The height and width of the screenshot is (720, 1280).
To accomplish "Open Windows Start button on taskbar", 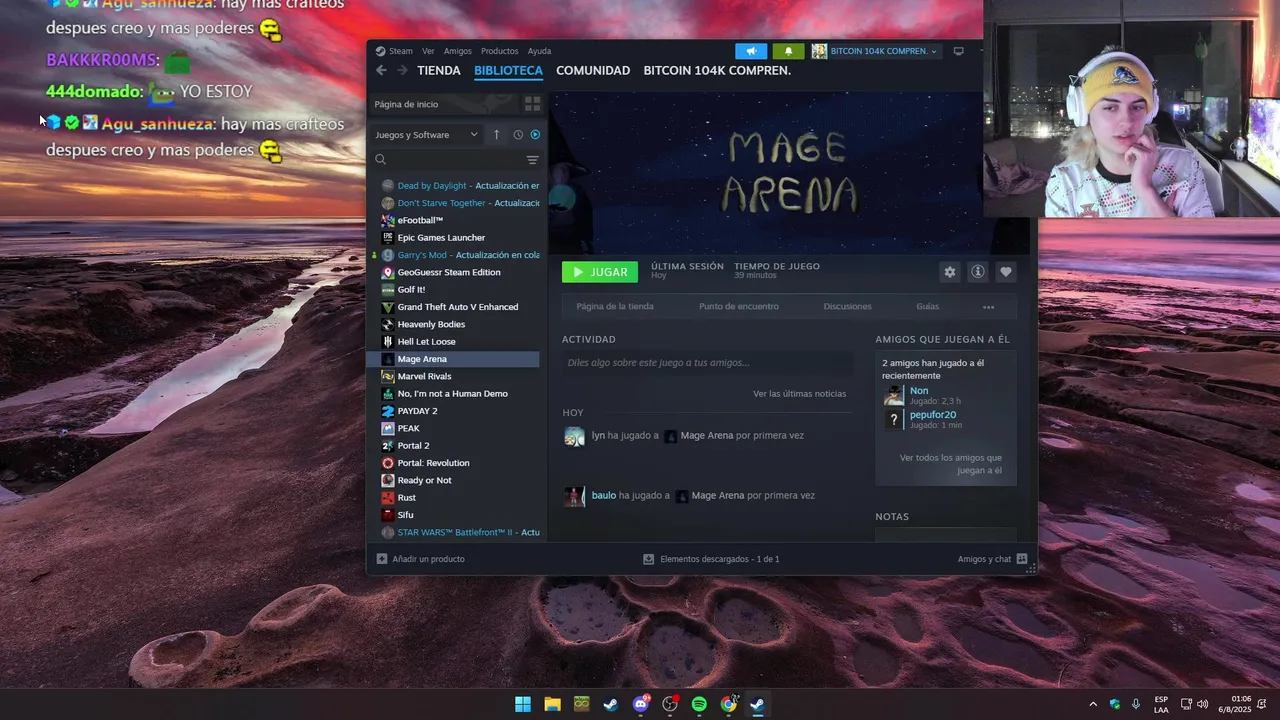I will (523, 704).
